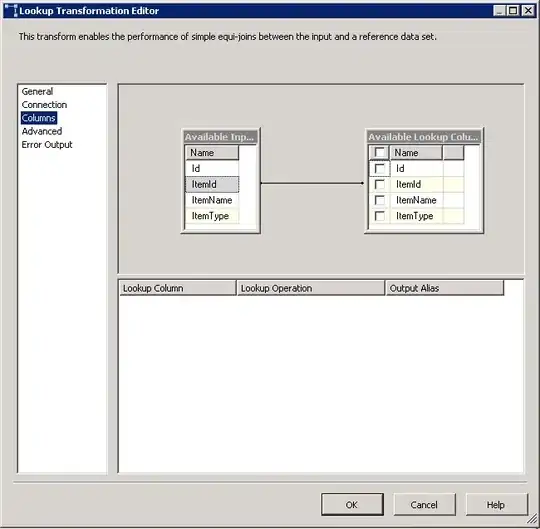Open the General page
Viewport: 540px width, 529px height.
coord(37,92)
